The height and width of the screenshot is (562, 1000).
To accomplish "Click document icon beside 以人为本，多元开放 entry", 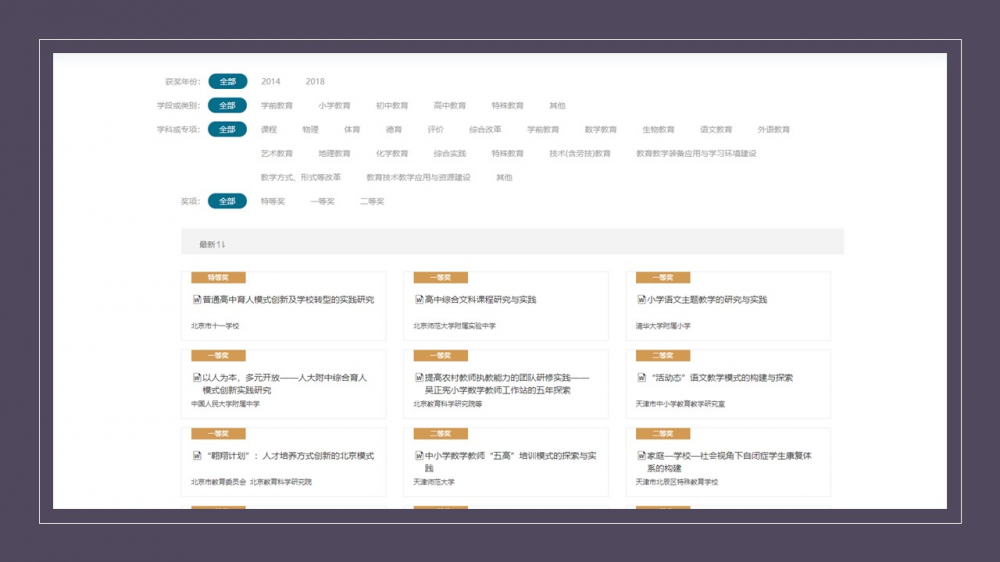I will pyautogui.click(x=197, y=377).
